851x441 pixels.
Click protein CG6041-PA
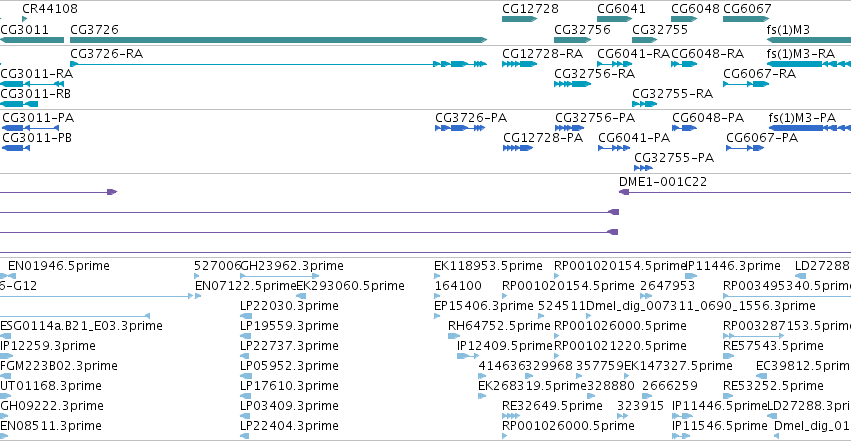point(634,138)
